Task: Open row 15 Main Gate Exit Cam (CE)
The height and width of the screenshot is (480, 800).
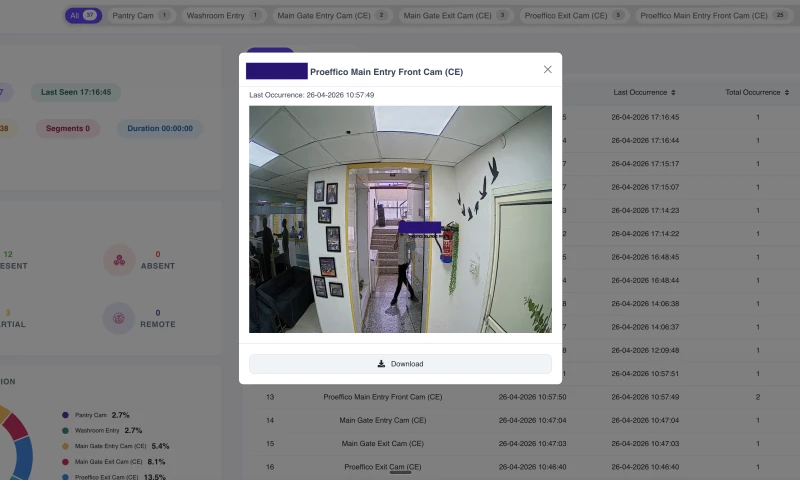Action: tap(520, 444)
